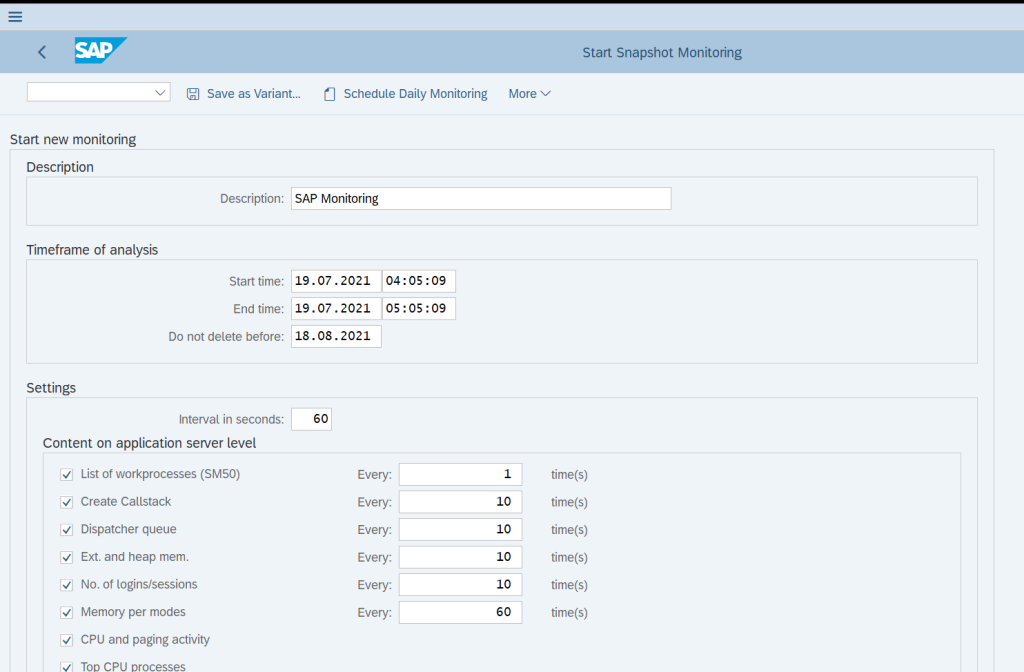Go back using the back arrow

(x=42, y=52)
